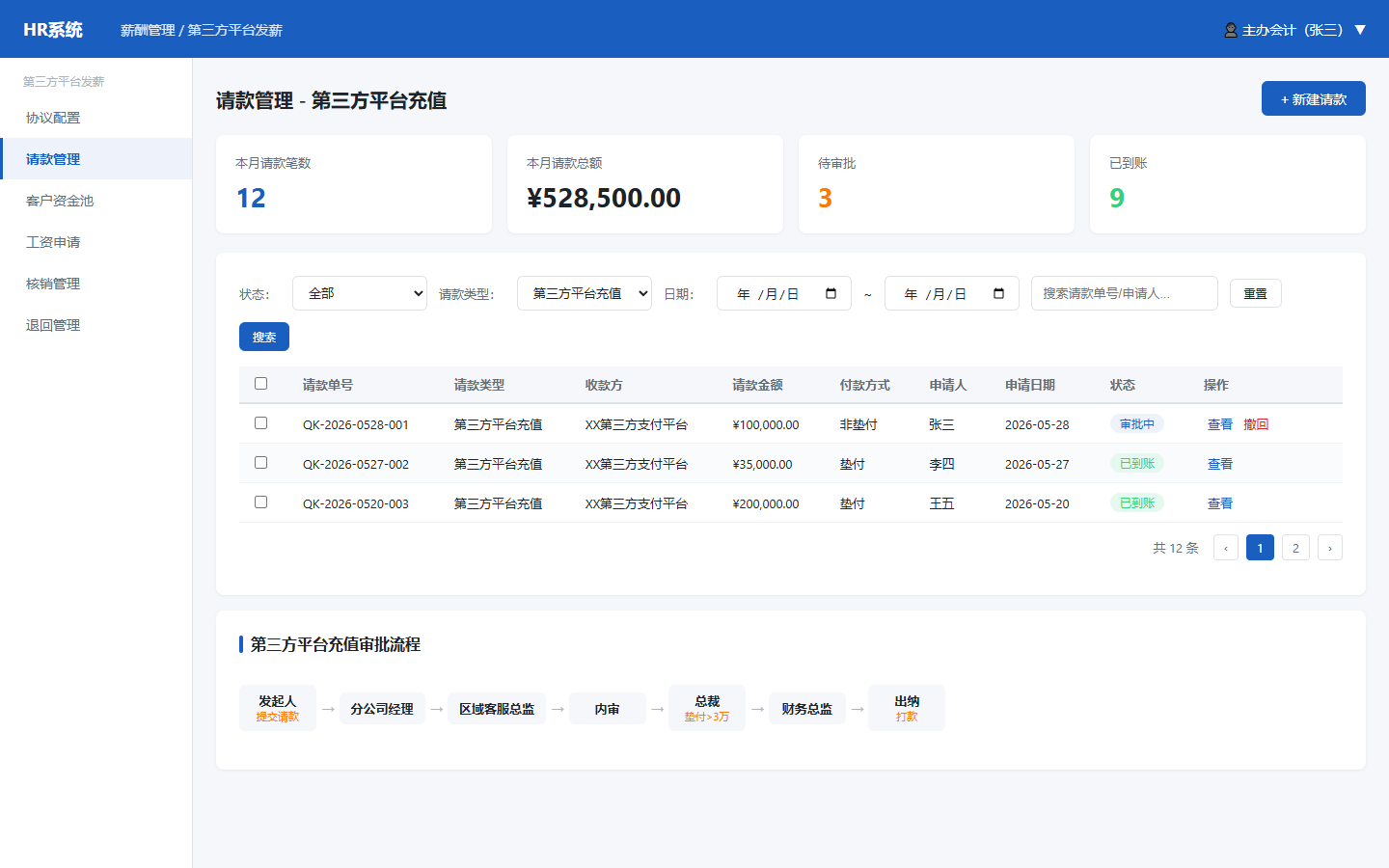Screen dimensions: 1389x868
Task: Click the 付款方式 column header
Action: (865, 385)
